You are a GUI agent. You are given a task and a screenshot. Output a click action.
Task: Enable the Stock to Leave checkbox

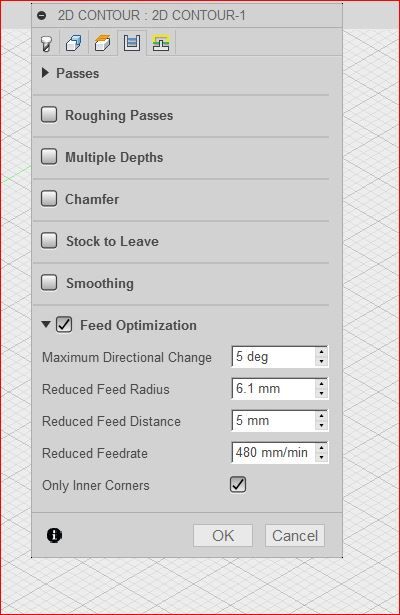(49, 241)
